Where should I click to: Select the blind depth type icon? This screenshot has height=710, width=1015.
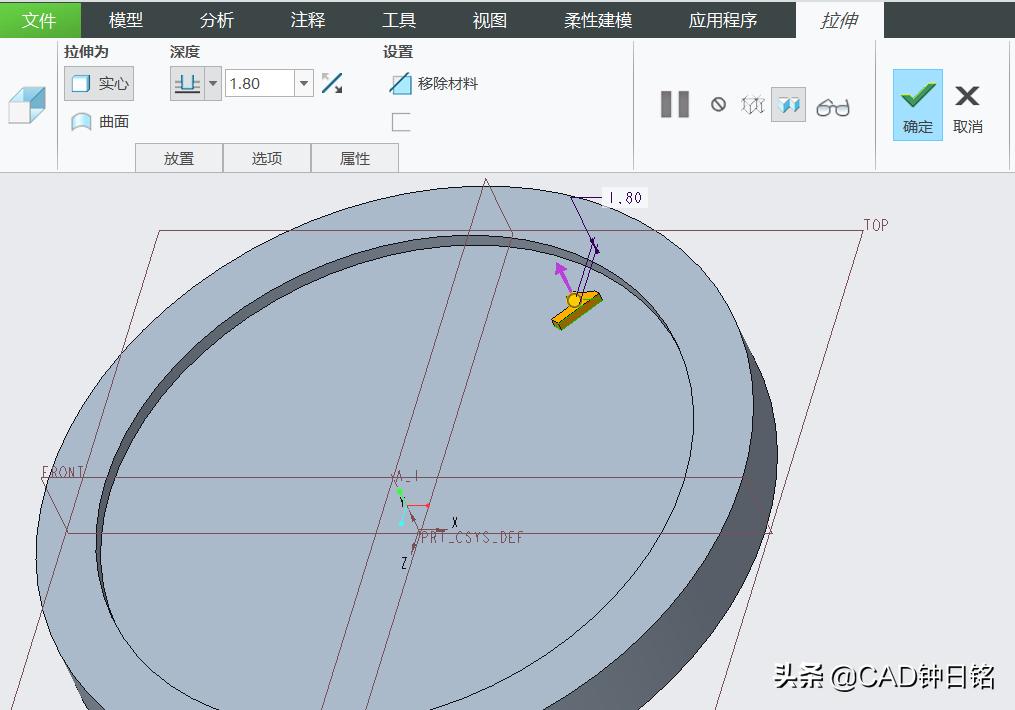pyautogui.click(x=185, y=83)
